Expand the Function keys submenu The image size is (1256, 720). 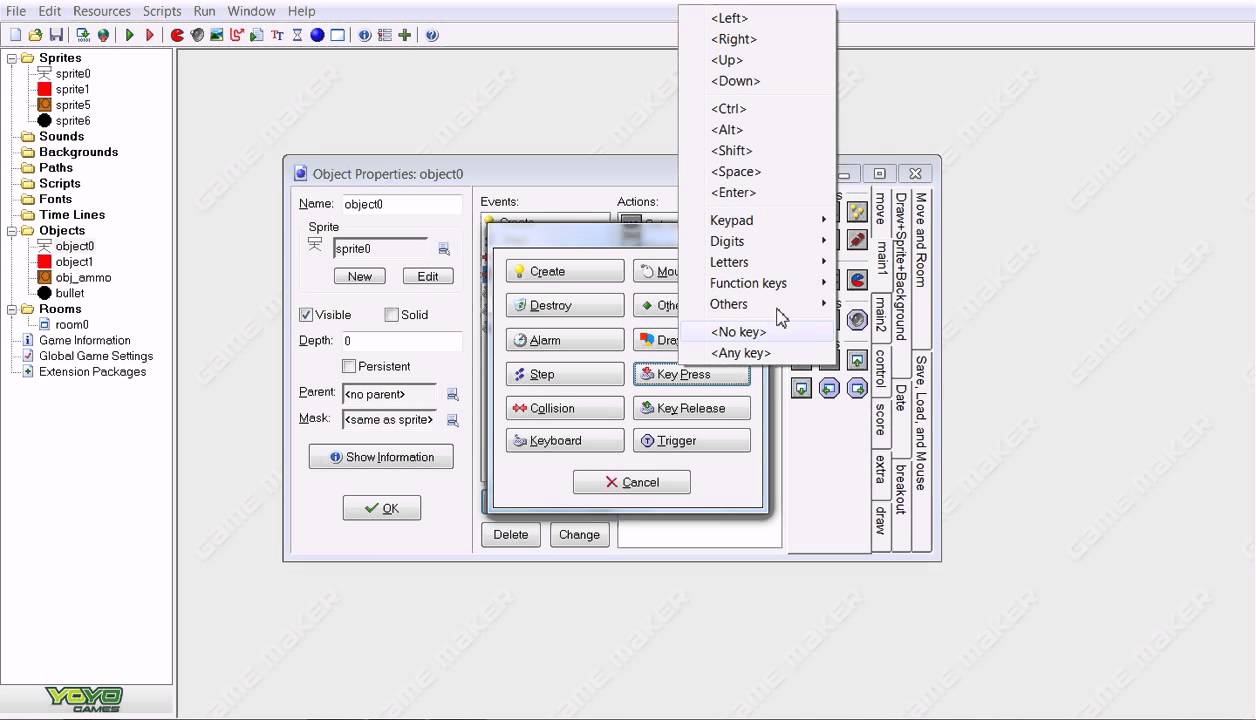757,283
